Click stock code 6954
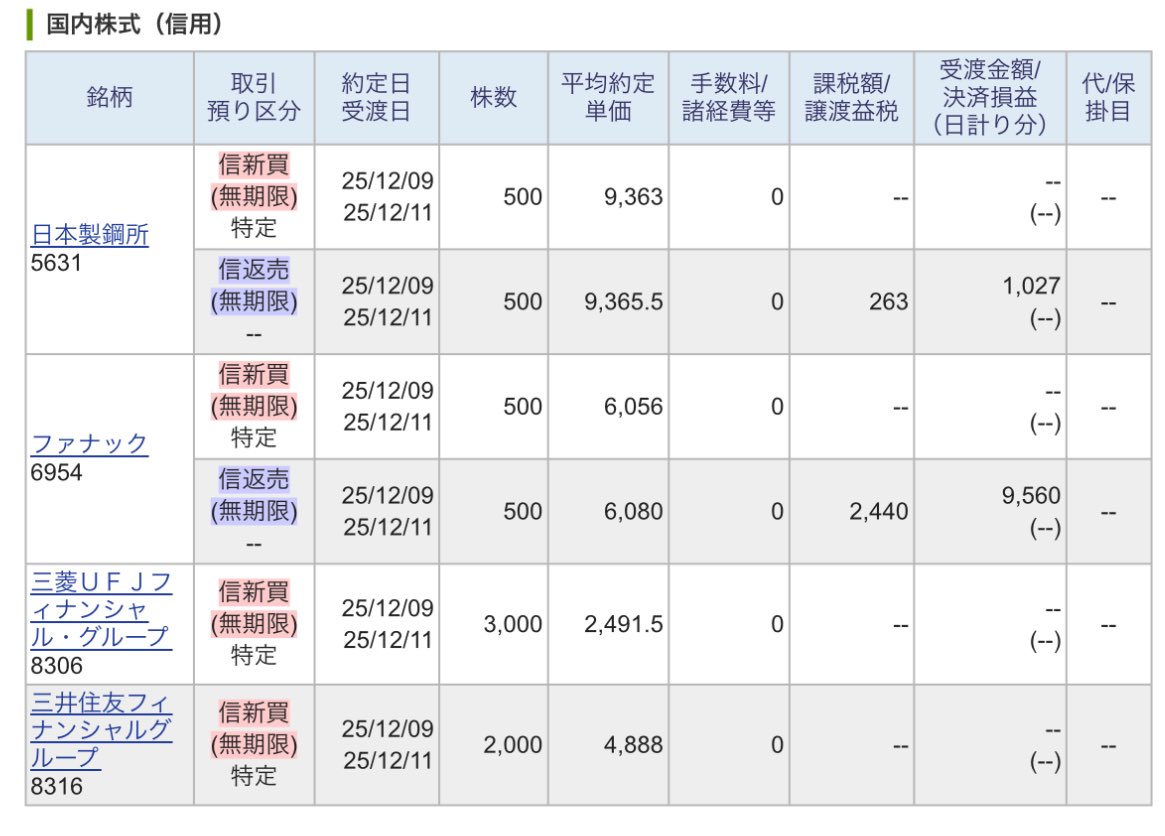This screenshot has width=1165, height=836. (56, 473)
